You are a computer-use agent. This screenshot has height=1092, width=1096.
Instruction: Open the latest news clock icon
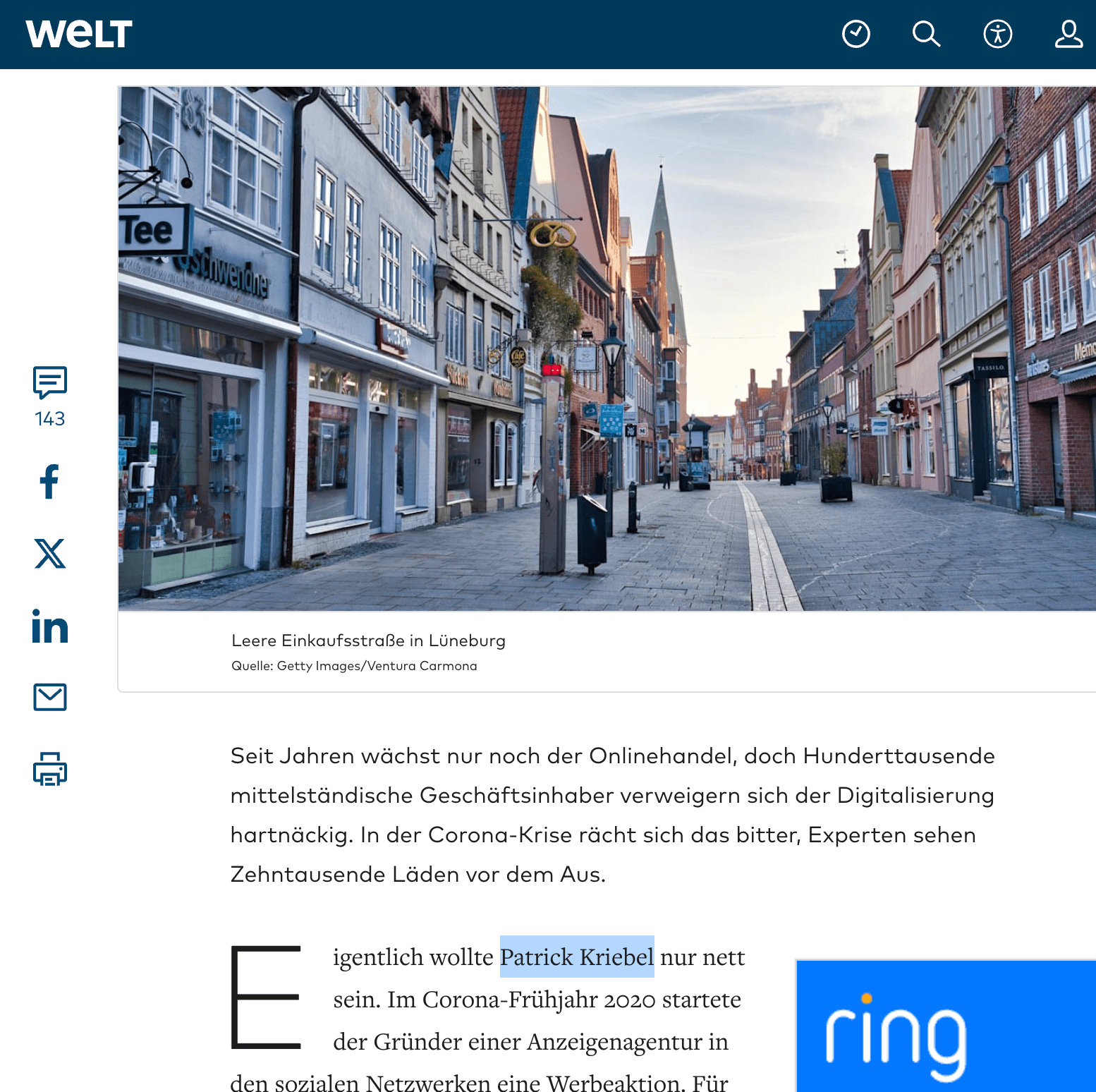856,34
